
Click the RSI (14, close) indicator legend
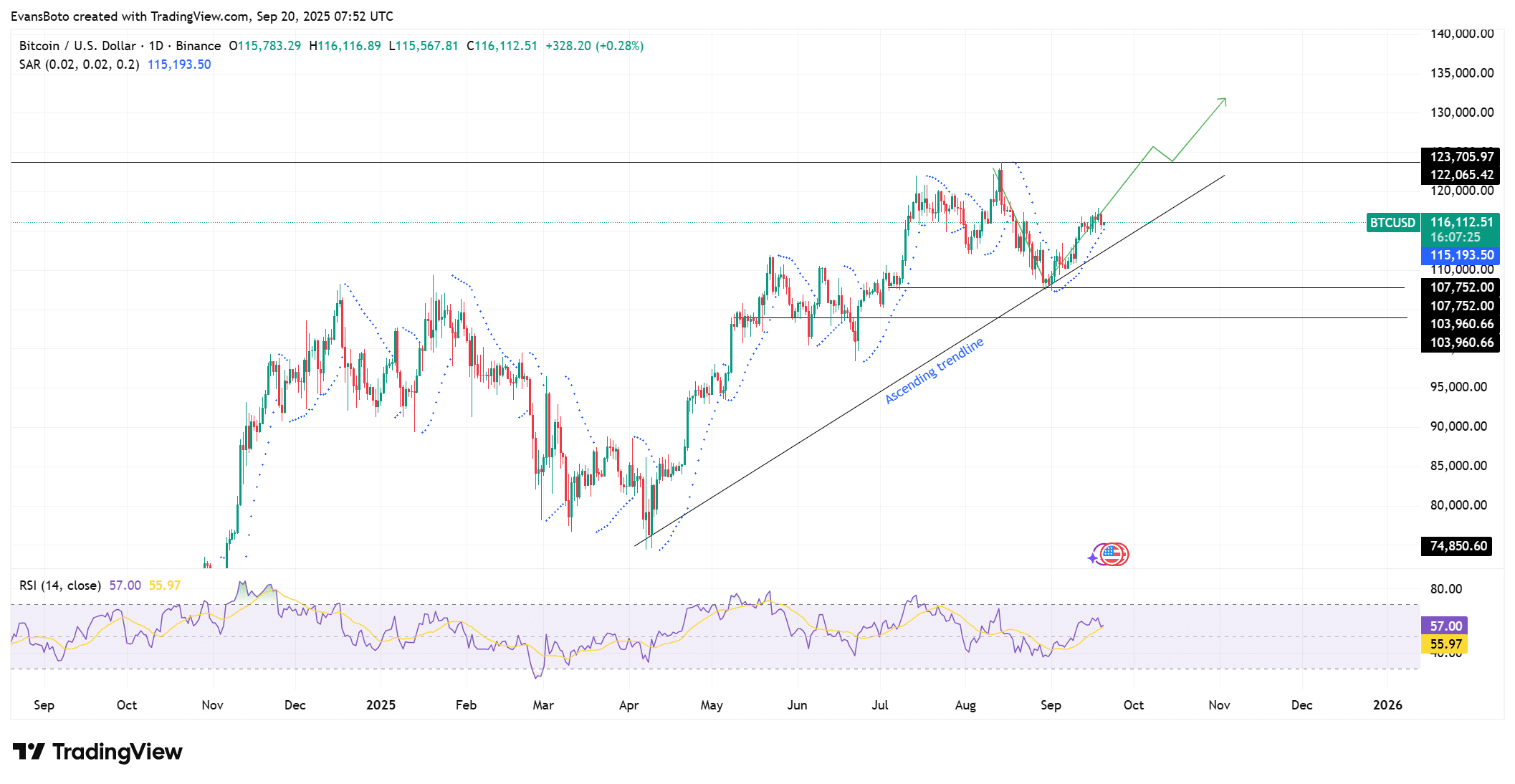point(60,585)
